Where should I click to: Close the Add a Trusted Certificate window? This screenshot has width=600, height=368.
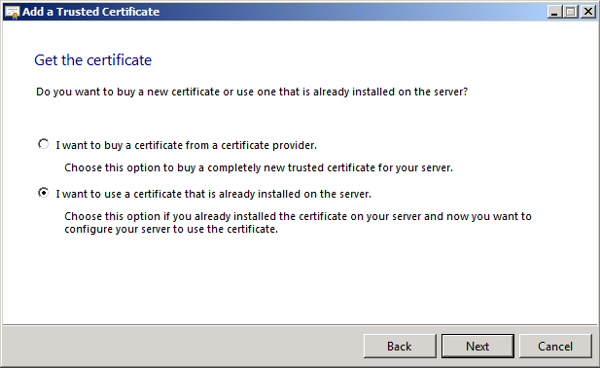click(588, 12)
